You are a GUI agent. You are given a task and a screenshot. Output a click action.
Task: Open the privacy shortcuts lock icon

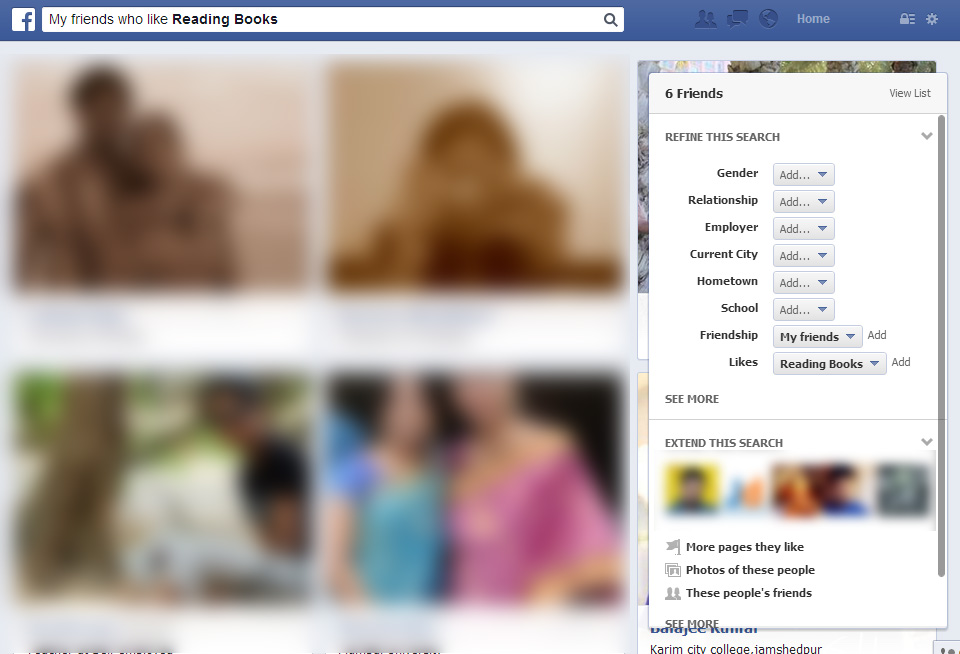907,19
